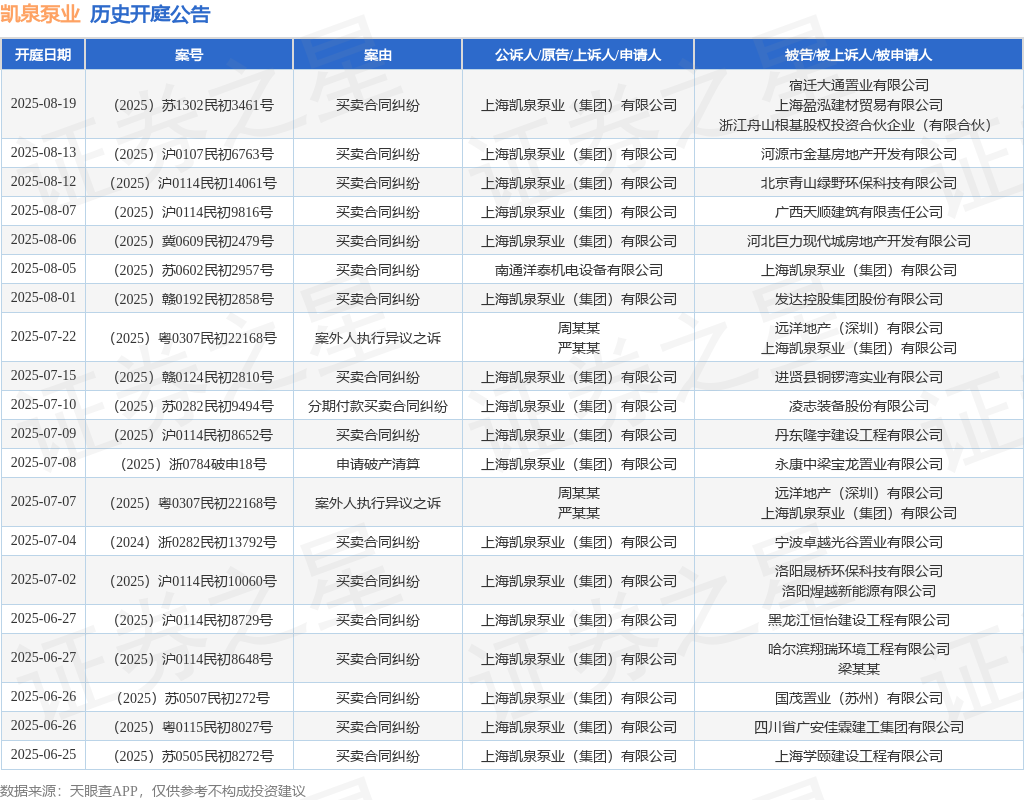Select case number (2025)粤0115民初8027号
This screenshot has height=800, width=1024.
(x=193, y=728)
